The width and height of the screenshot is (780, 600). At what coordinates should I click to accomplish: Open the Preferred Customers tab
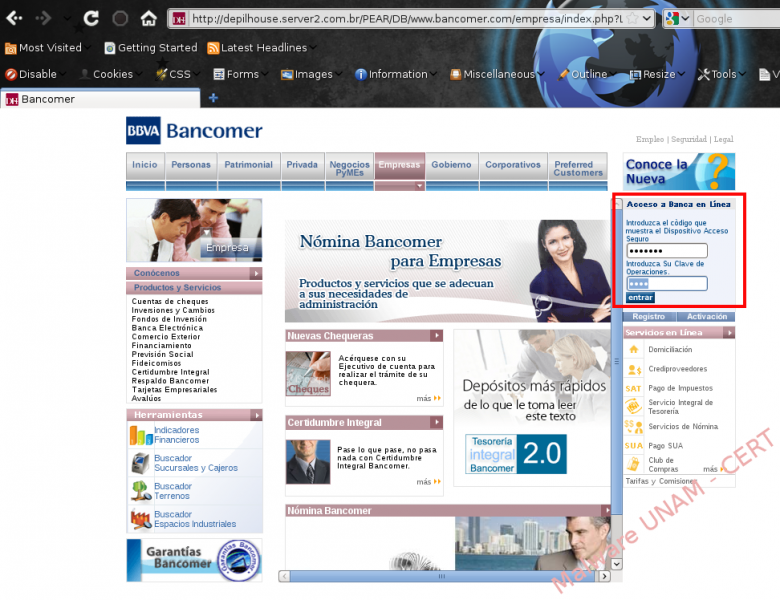click(578, 168)
